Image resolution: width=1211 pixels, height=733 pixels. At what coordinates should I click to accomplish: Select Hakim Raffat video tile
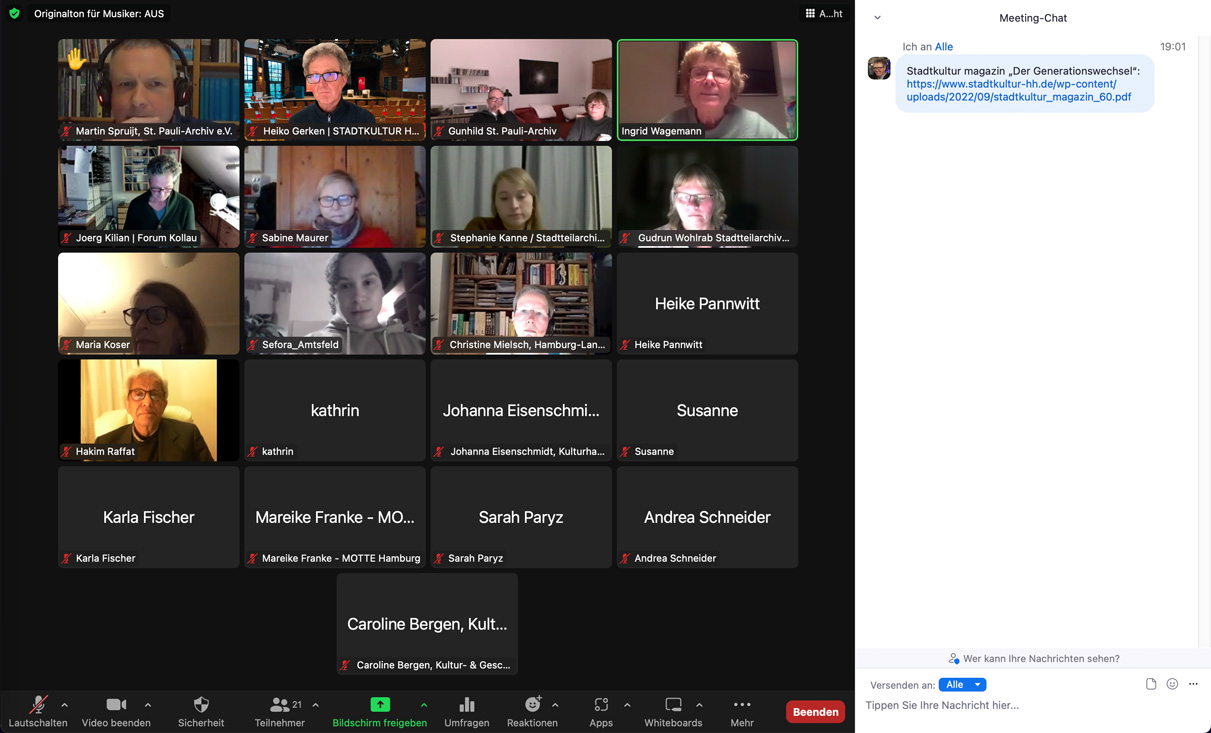(x=149, y=410)
